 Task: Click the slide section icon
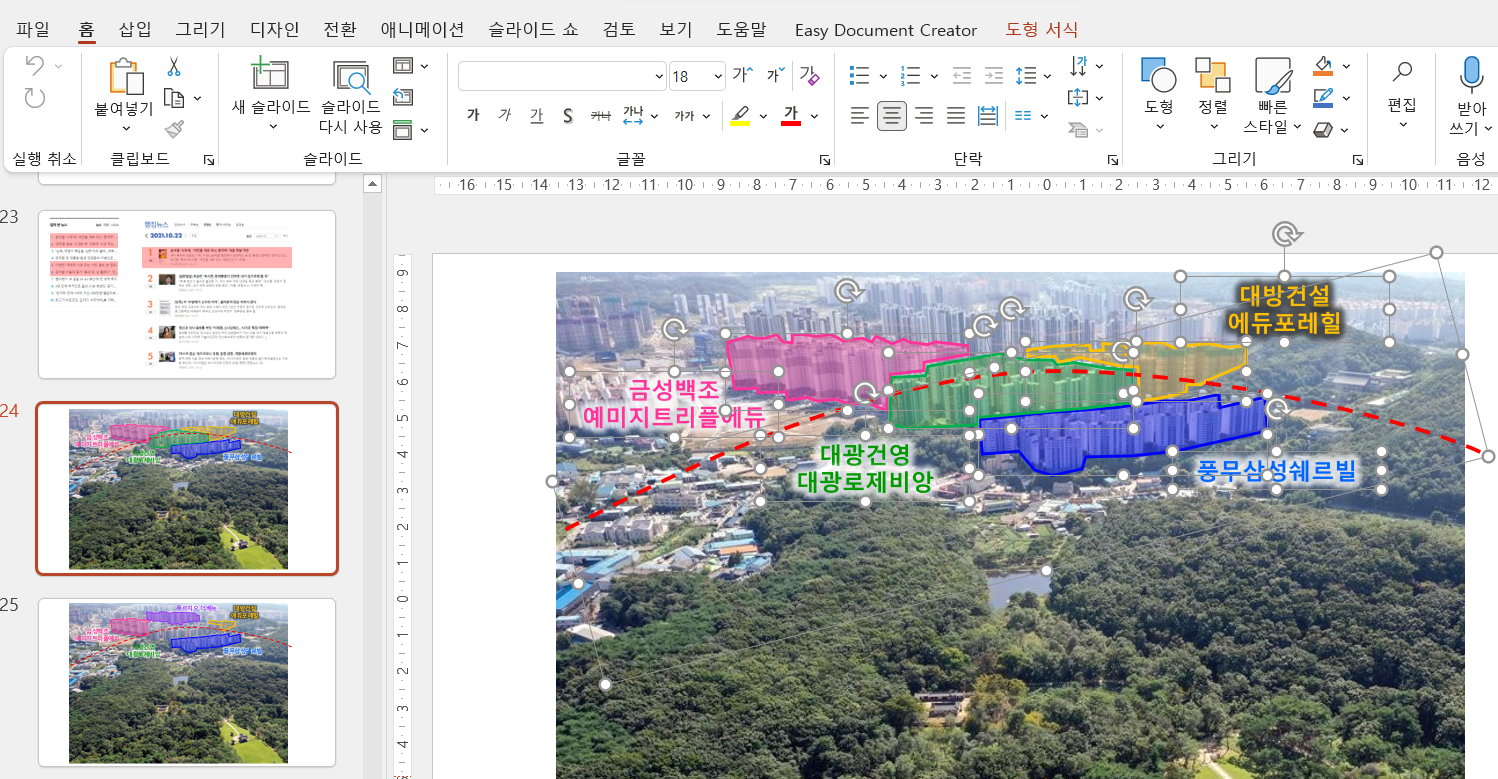[x=403, y=129]
